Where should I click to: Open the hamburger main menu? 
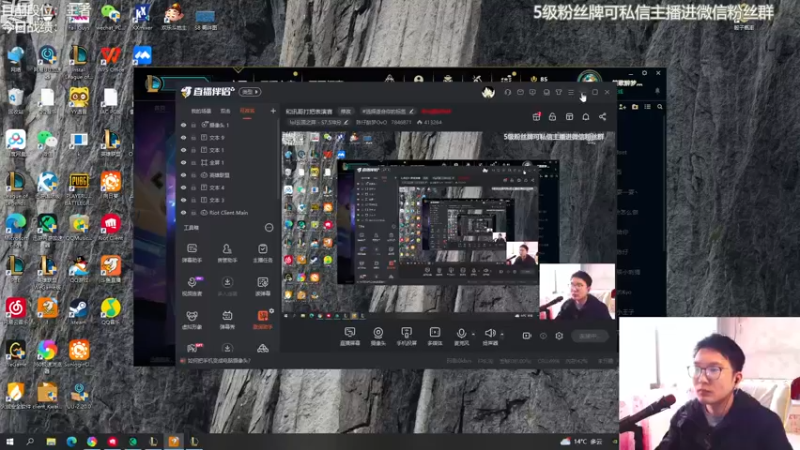[571, 92]
